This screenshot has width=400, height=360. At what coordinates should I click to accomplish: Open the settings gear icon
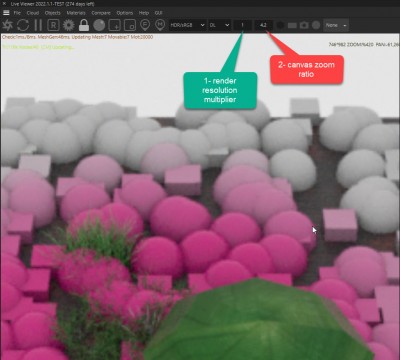point(69,25)
